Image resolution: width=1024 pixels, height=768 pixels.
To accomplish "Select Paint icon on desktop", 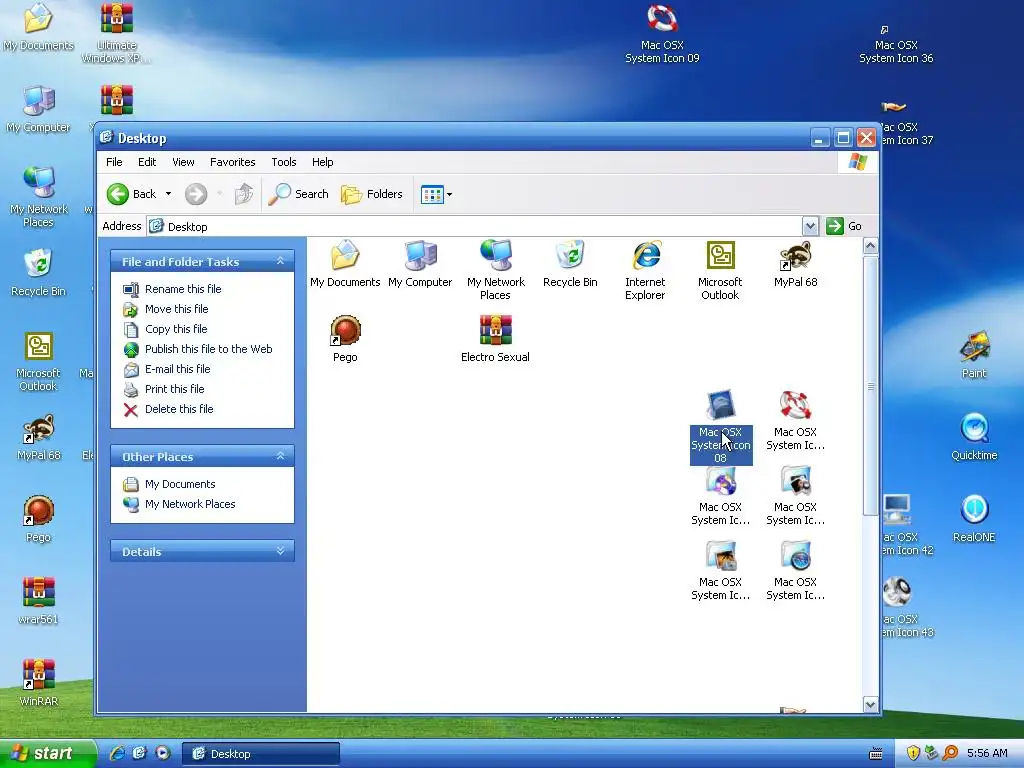I will (x=974, y=355).
